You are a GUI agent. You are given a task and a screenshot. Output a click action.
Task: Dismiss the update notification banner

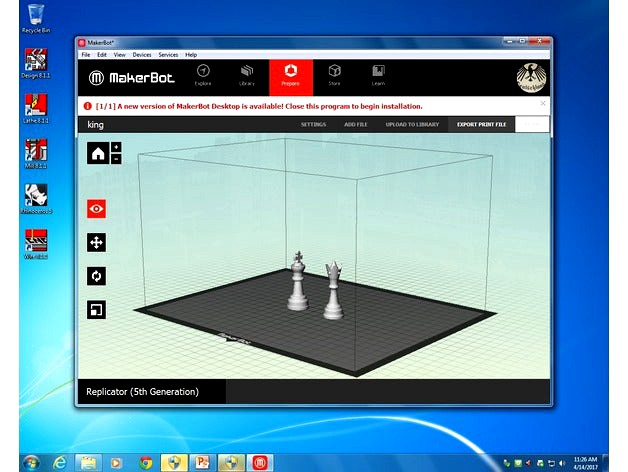[x=543, y=103]
